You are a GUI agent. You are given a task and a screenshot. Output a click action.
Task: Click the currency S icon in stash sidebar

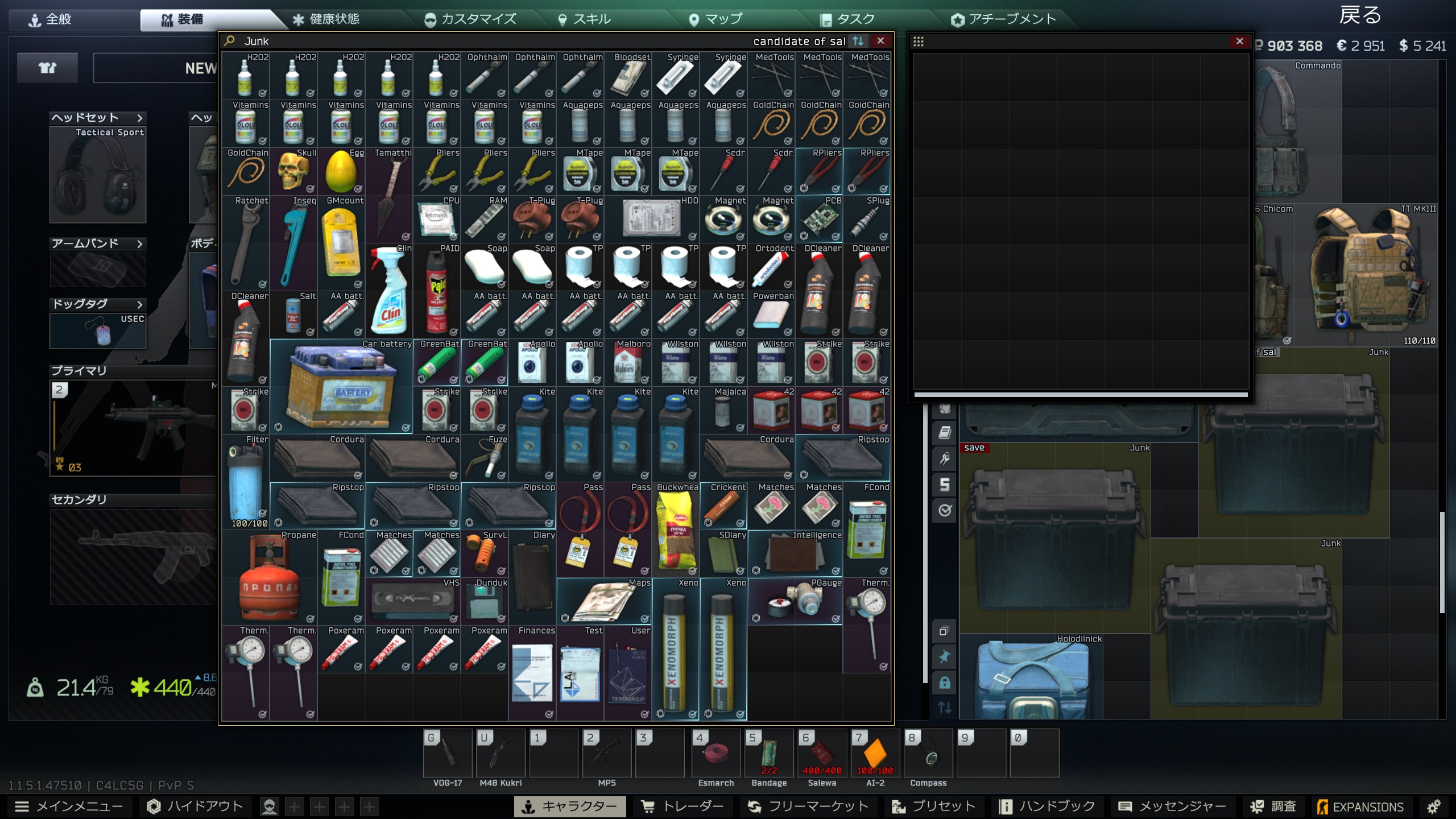click(945, 485)
